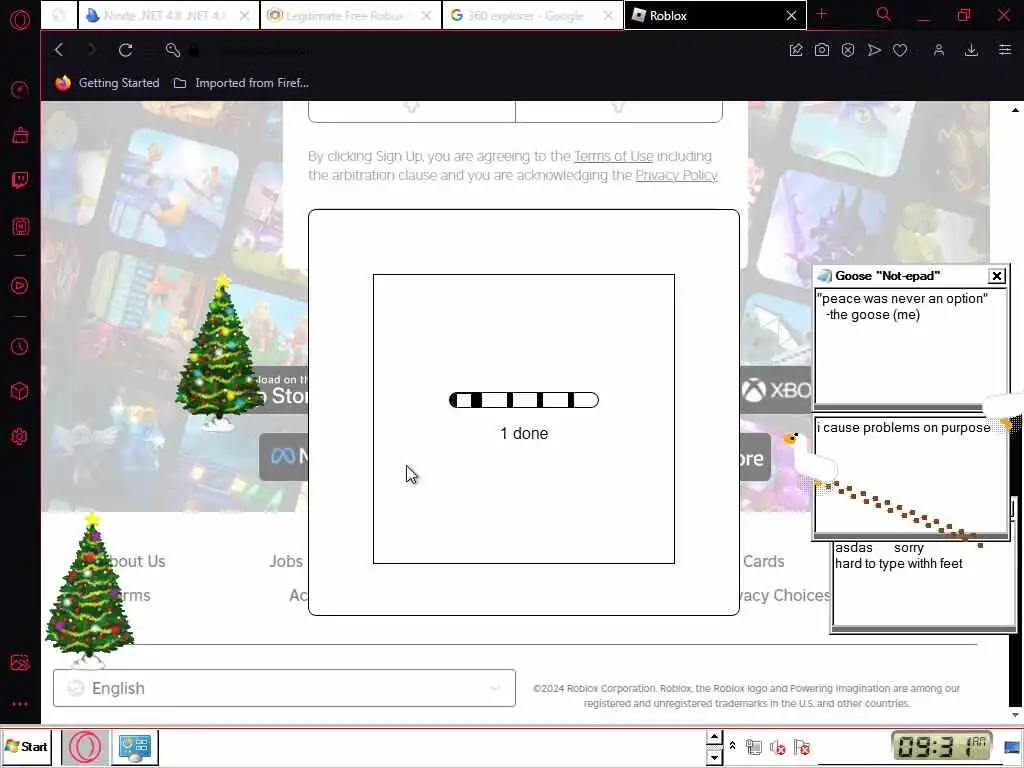Image resolution: width=1024 pixels, height=768 pixels.
Task: Click the Cards footer link
Action: 763,561
